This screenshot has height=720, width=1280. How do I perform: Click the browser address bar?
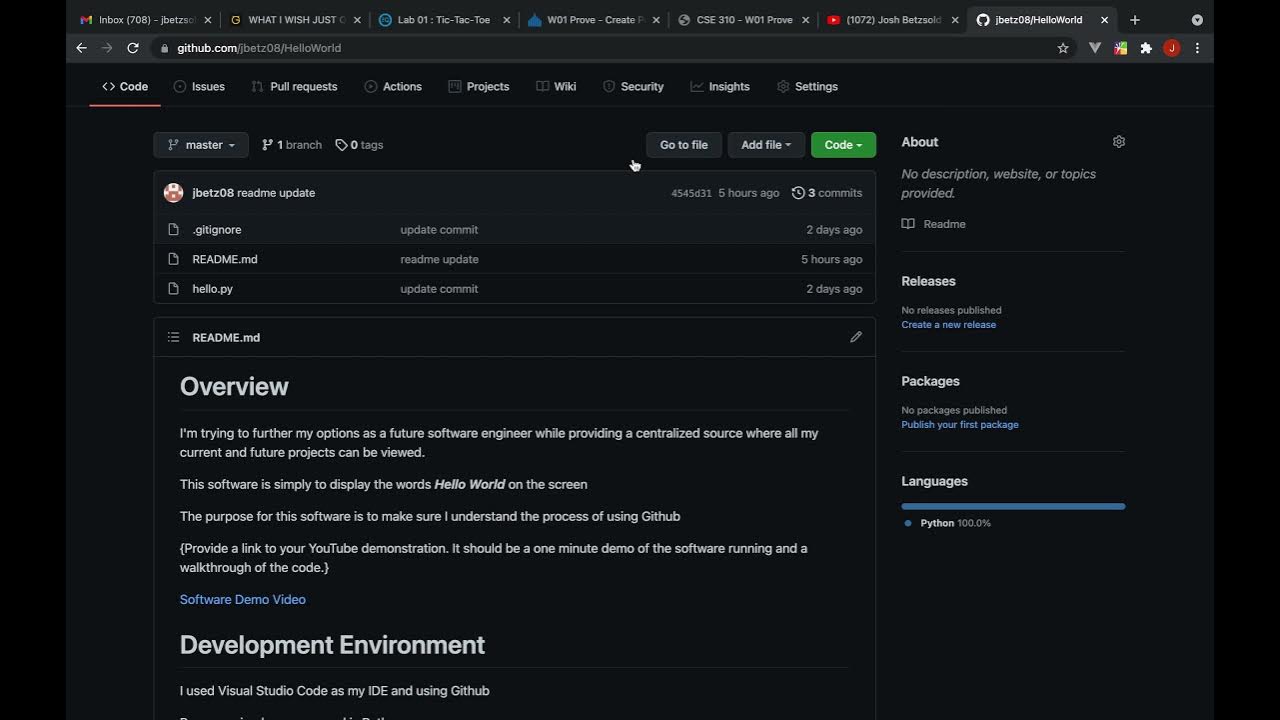click(600, 48)
